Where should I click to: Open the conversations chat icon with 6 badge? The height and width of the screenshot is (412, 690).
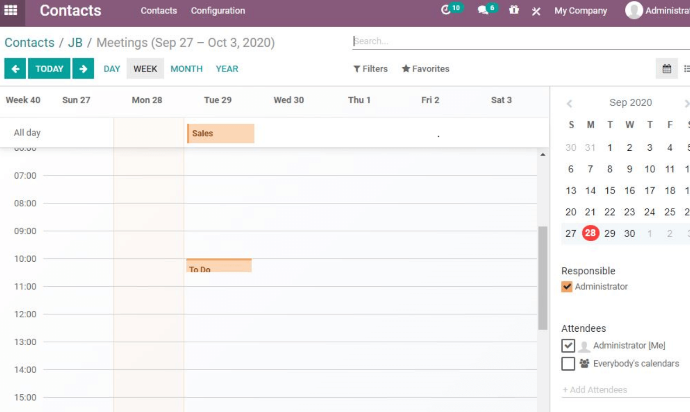tap(483, 10)
